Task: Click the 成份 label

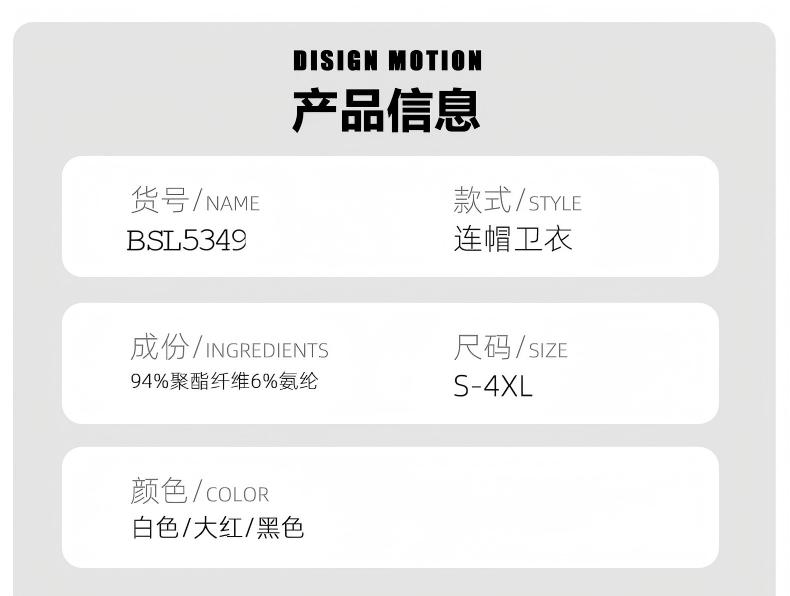Action: (x=159, y=347)
